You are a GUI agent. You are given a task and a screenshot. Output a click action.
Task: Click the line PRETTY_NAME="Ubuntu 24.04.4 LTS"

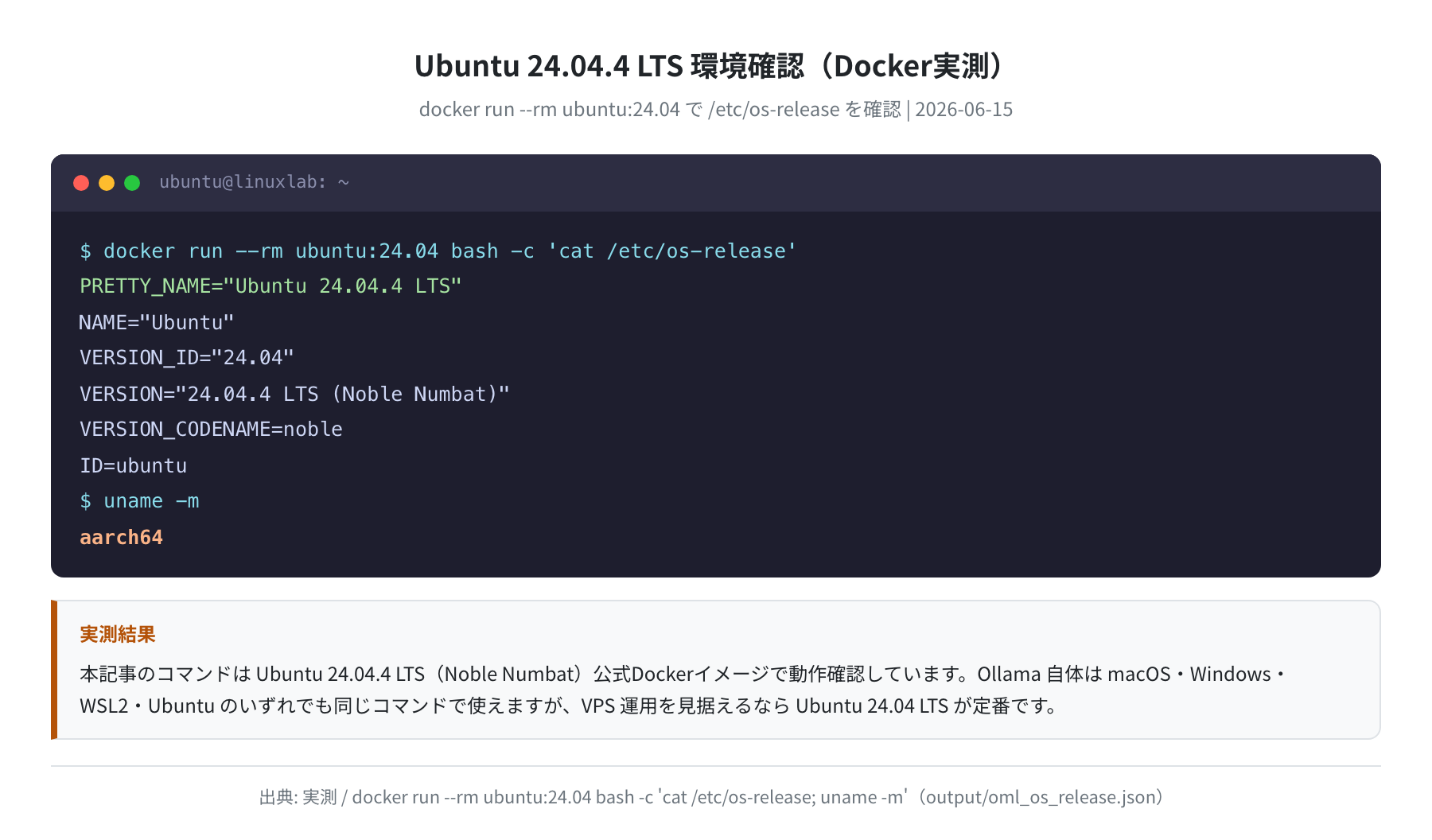(x=270, y=286)
